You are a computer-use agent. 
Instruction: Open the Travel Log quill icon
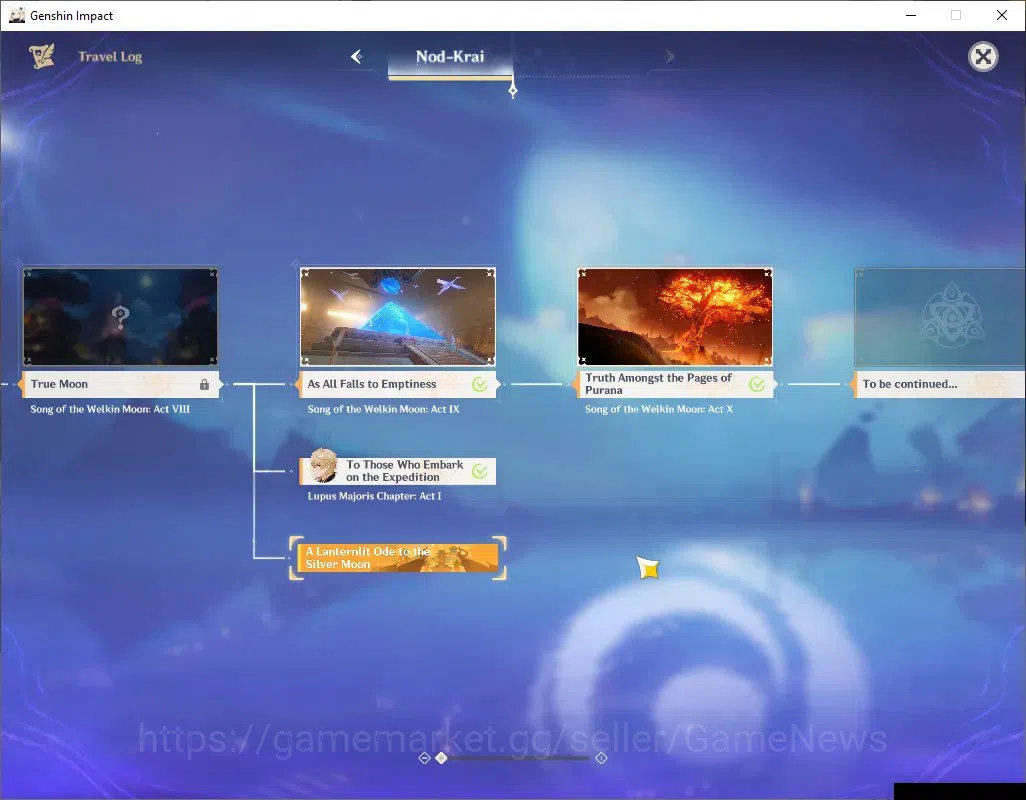pos(41,56)
